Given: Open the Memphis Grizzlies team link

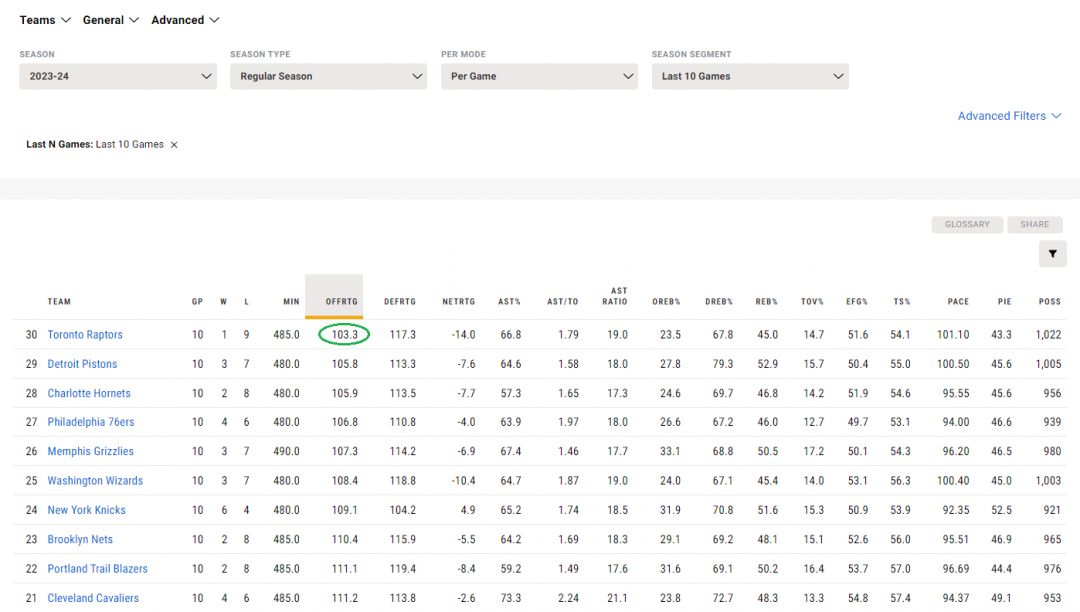Looking at the screenshot, I should tap(90, 452).
